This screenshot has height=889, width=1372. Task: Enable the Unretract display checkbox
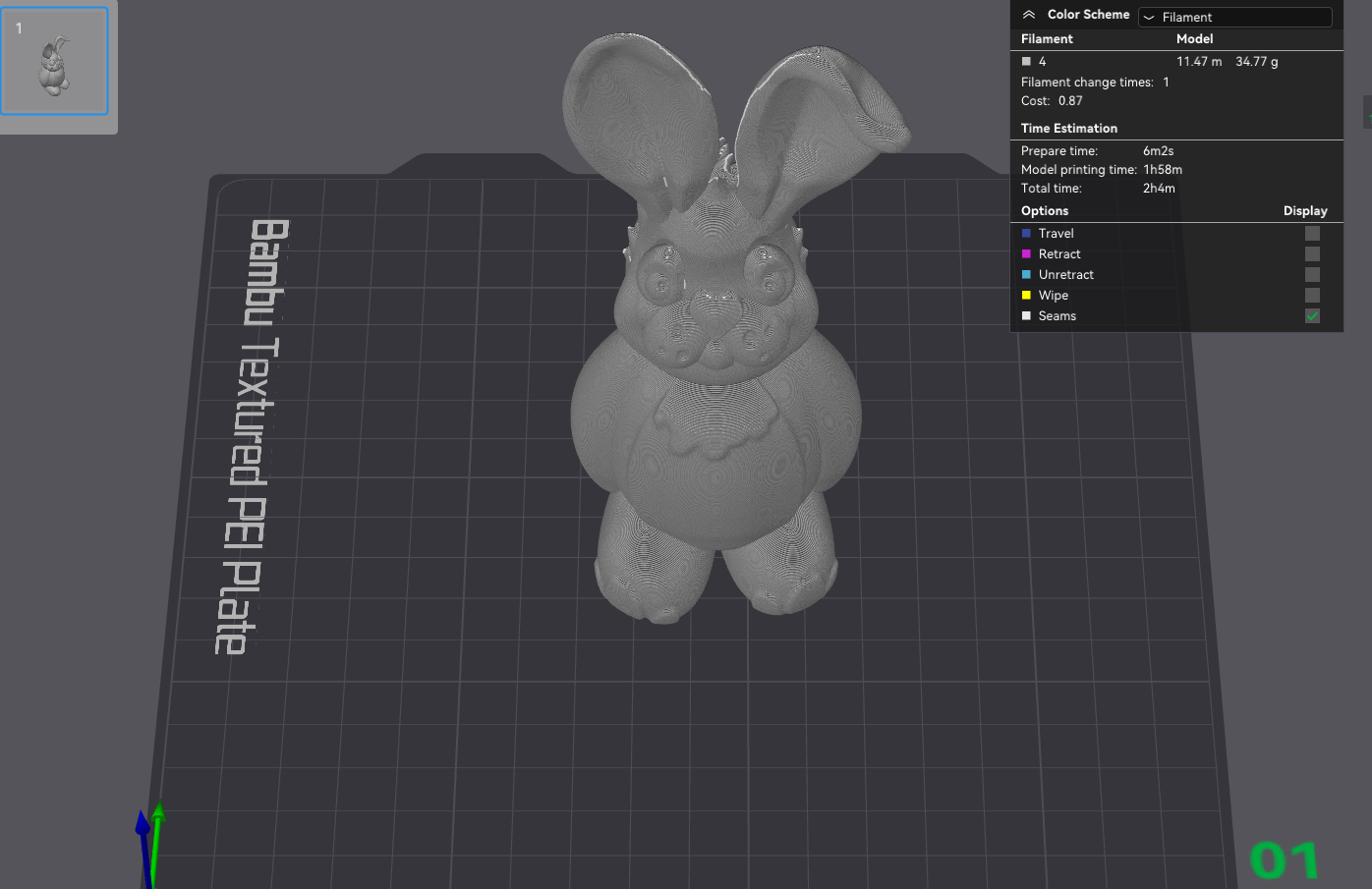(x=1312, y=274)
